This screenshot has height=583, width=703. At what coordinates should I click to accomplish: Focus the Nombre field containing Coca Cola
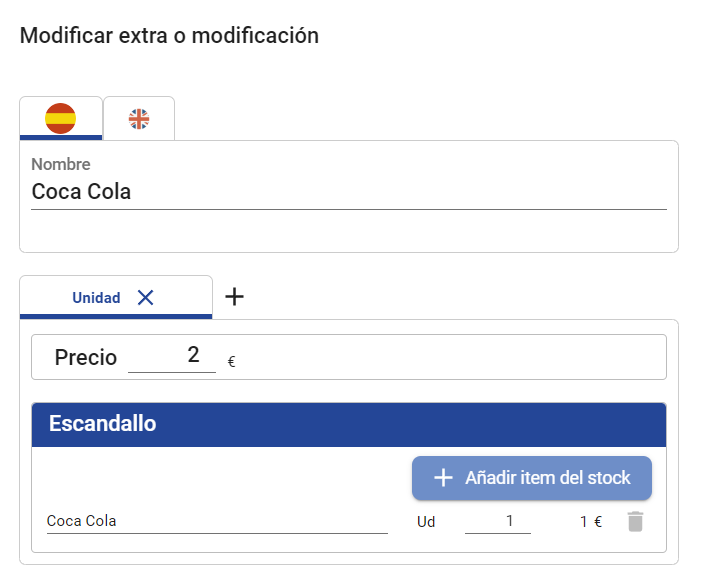click(x=349, y=192)
